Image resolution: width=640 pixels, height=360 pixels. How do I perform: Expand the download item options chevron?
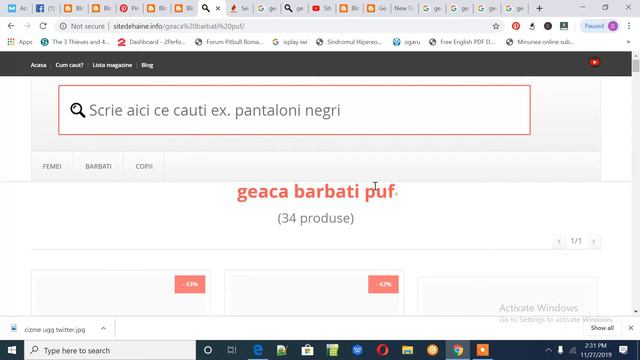pyautogui.click(x=103, y=329)
